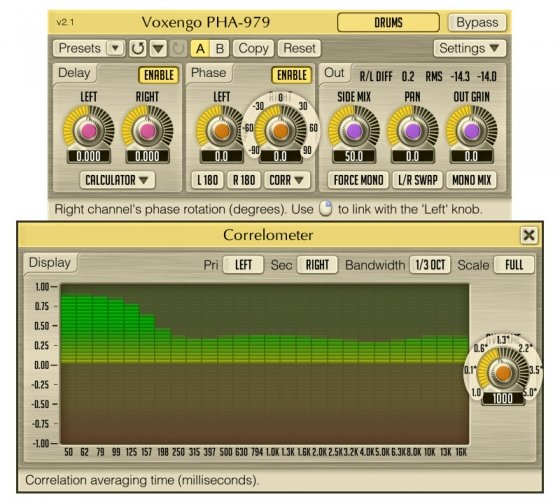Click the Presets button
Screen dimensions: 560x504
(x=80, y=48)
